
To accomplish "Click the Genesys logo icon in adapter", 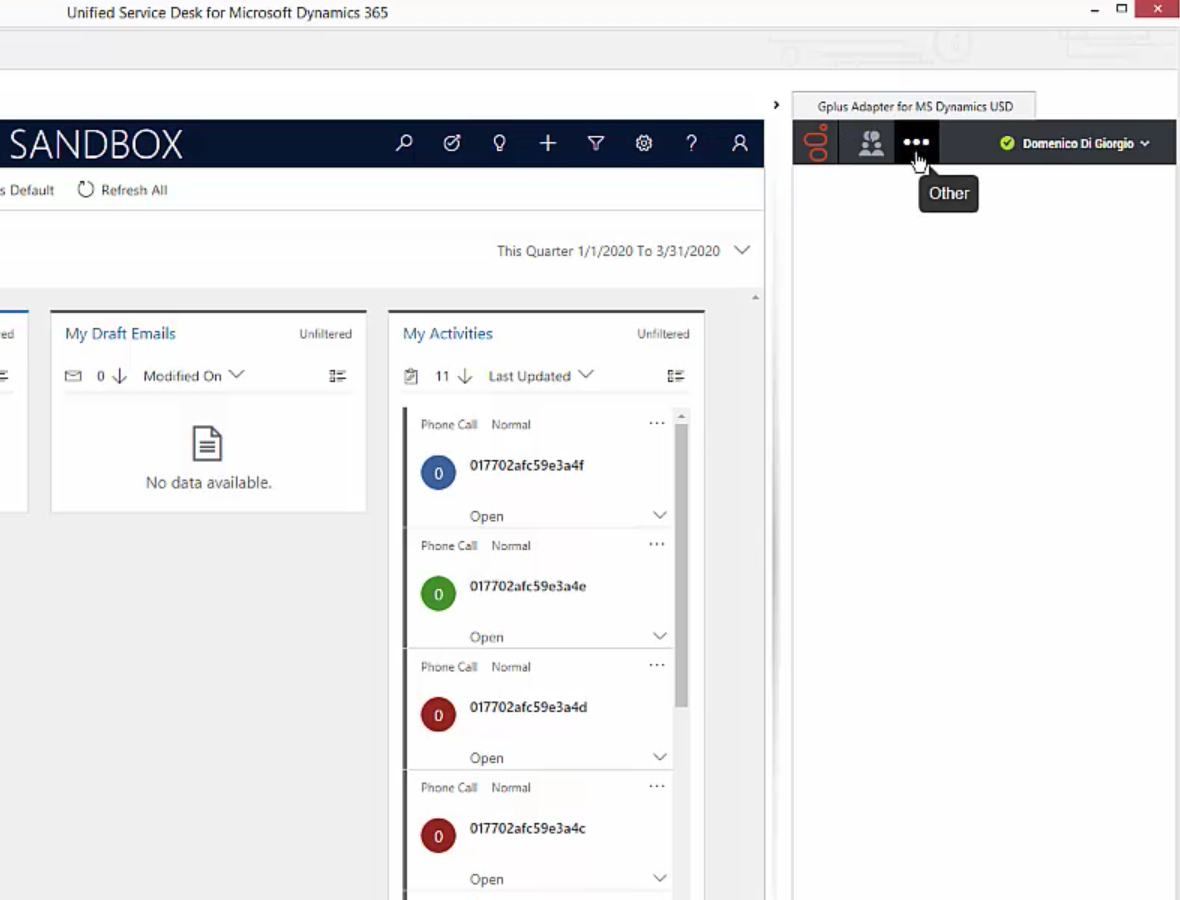I will (x=817, y=142).
